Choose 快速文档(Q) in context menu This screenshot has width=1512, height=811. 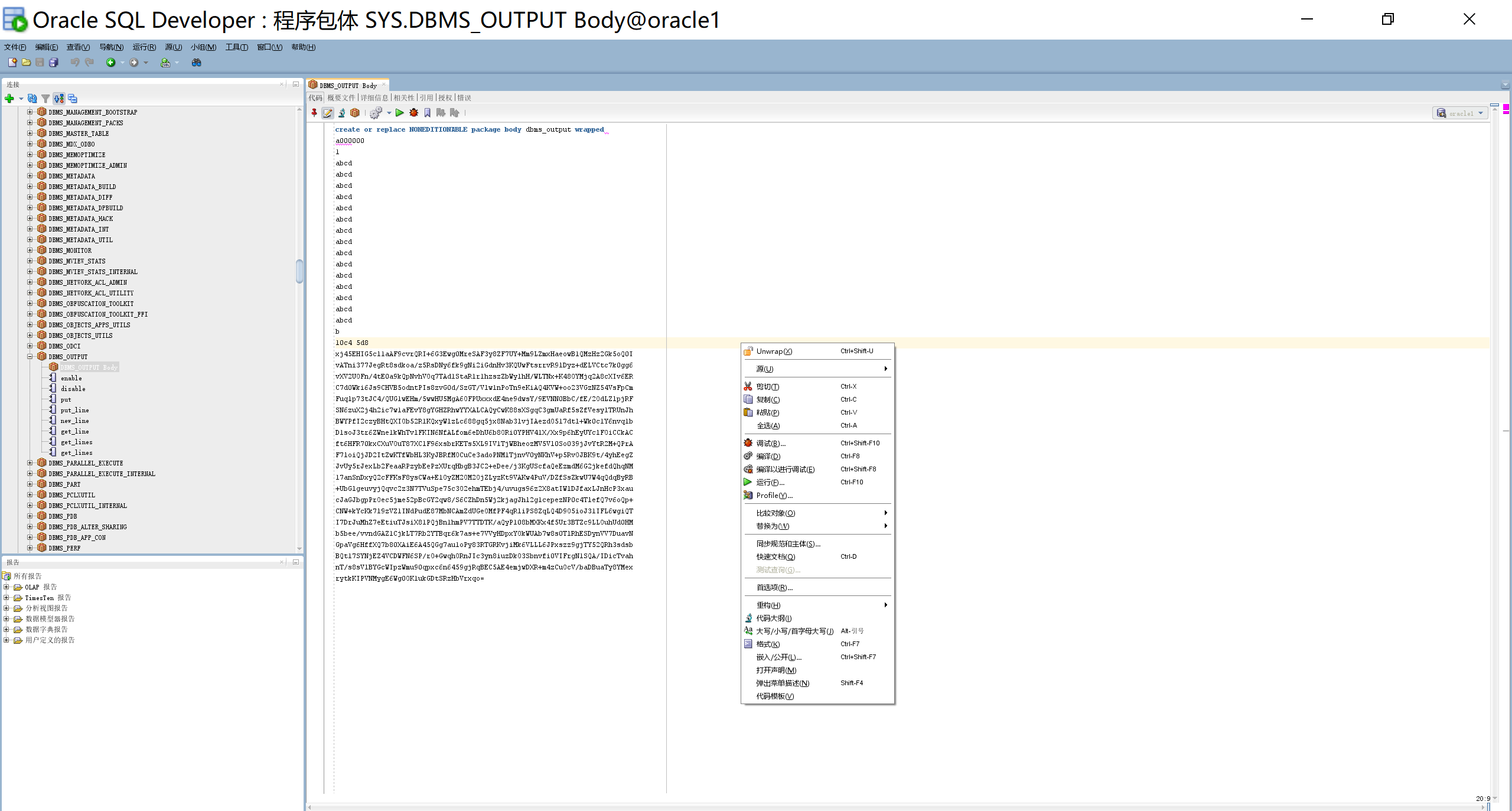pos(817,556)
